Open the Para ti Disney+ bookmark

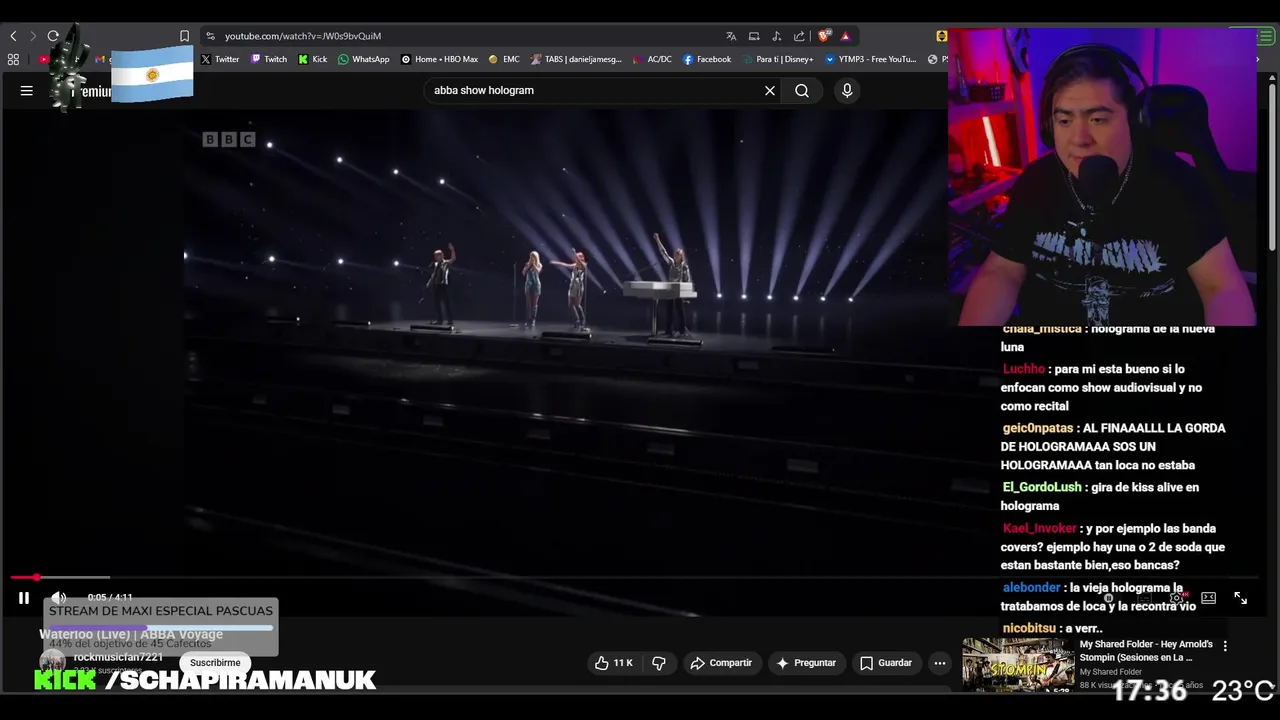click(778, 59)
